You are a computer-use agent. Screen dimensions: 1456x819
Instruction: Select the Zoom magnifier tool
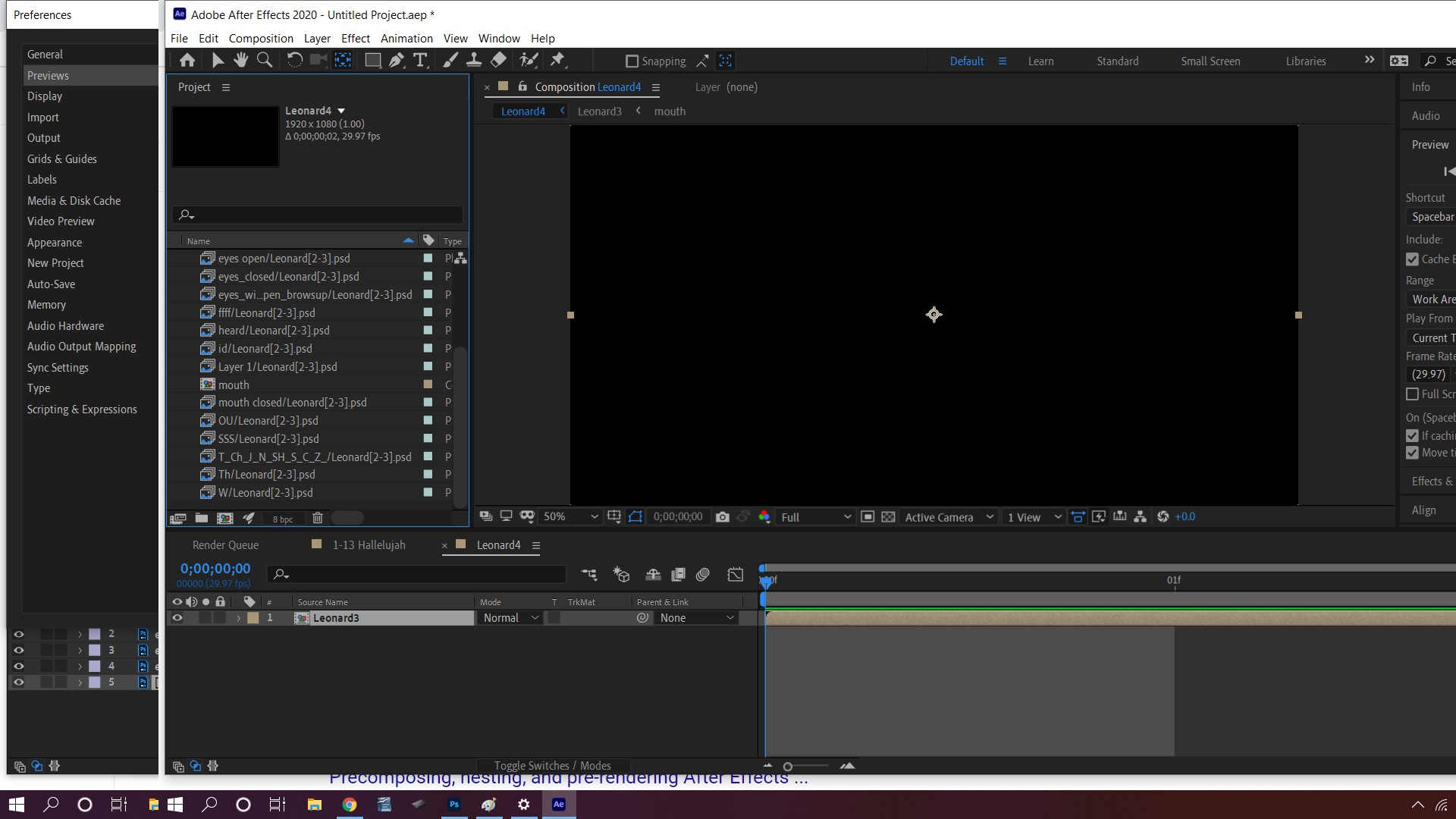tap(265, 61)
